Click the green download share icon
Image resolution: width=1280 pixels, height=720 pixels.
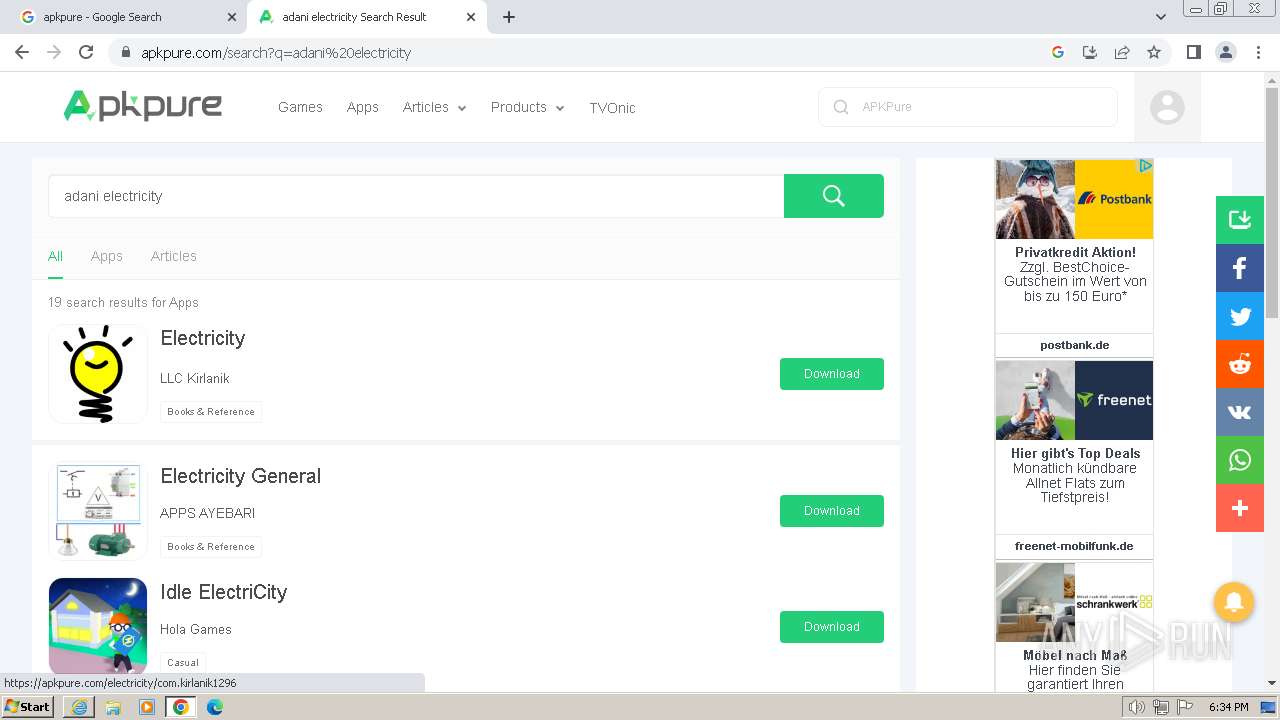pyautogui.click(x=1240, y=220)
